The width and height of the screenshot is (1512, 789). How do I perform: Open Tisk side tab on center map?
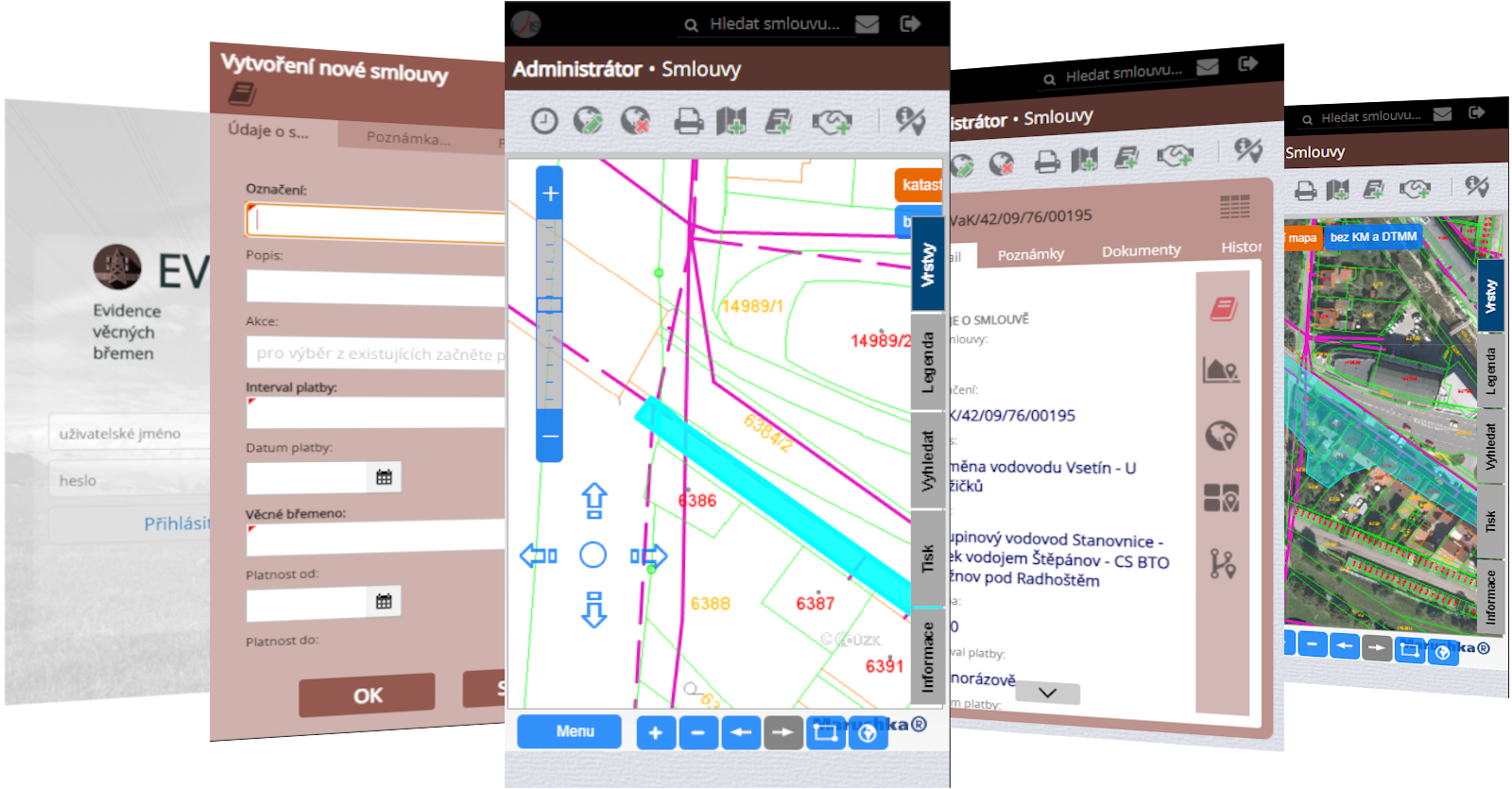pyautogui.click(x=928, y=558)
